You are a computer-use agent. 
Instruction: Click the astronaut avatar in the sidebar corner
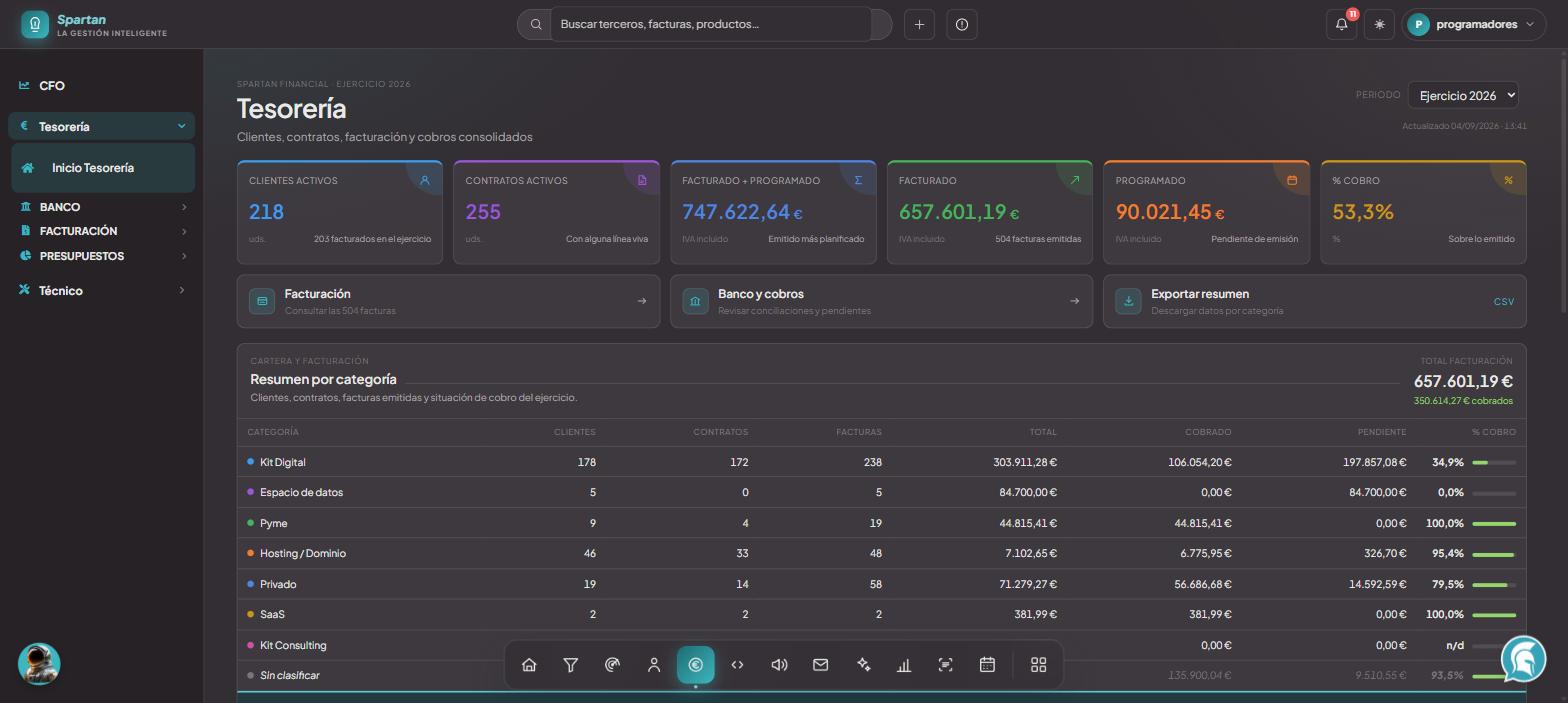(39, 664)
